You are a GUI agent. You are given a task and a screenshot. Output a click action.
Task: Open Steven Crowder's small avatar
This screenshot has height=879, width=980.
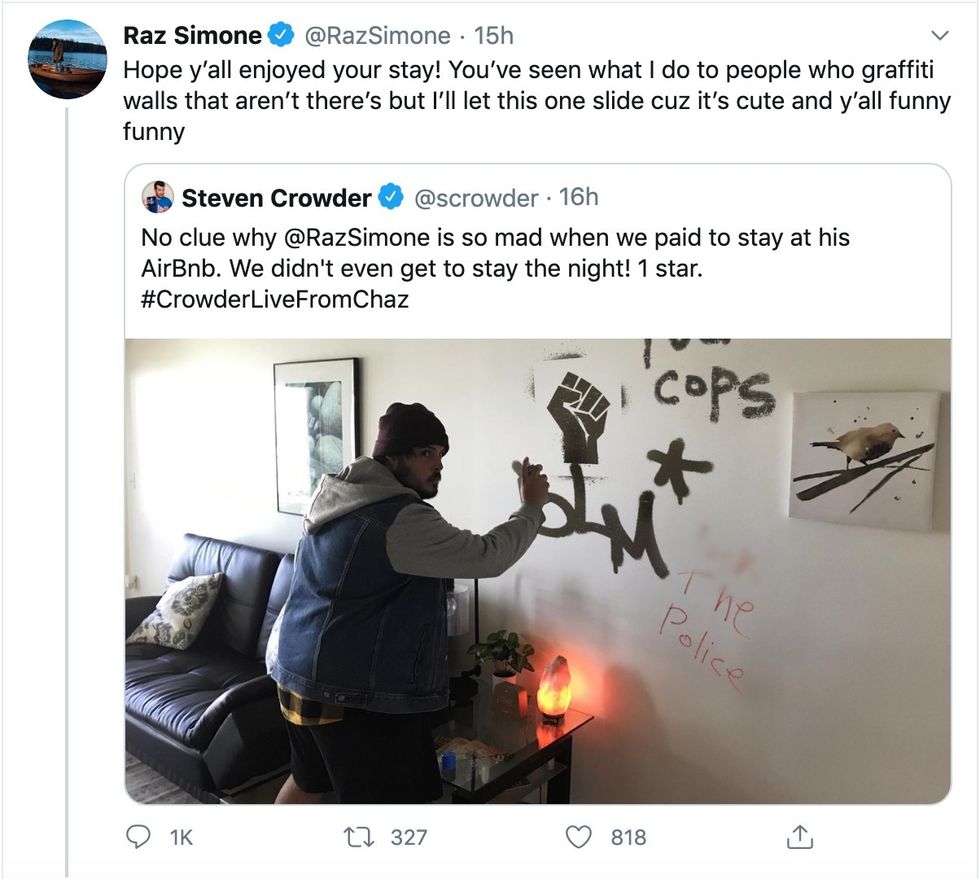point(158,198)
